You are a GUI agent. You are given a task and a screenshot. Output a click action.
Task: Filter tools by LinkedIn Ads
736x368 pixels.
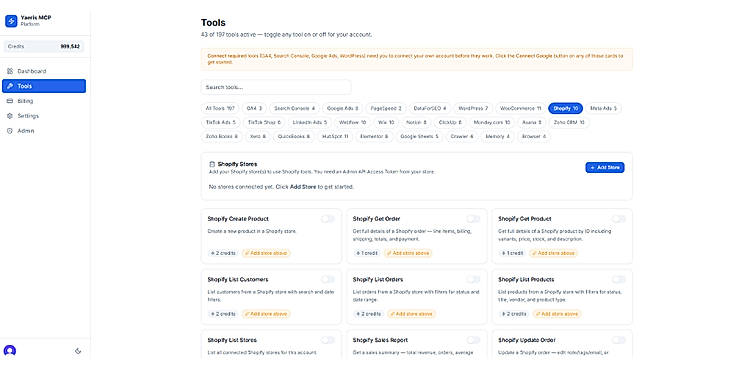point(309,123)
